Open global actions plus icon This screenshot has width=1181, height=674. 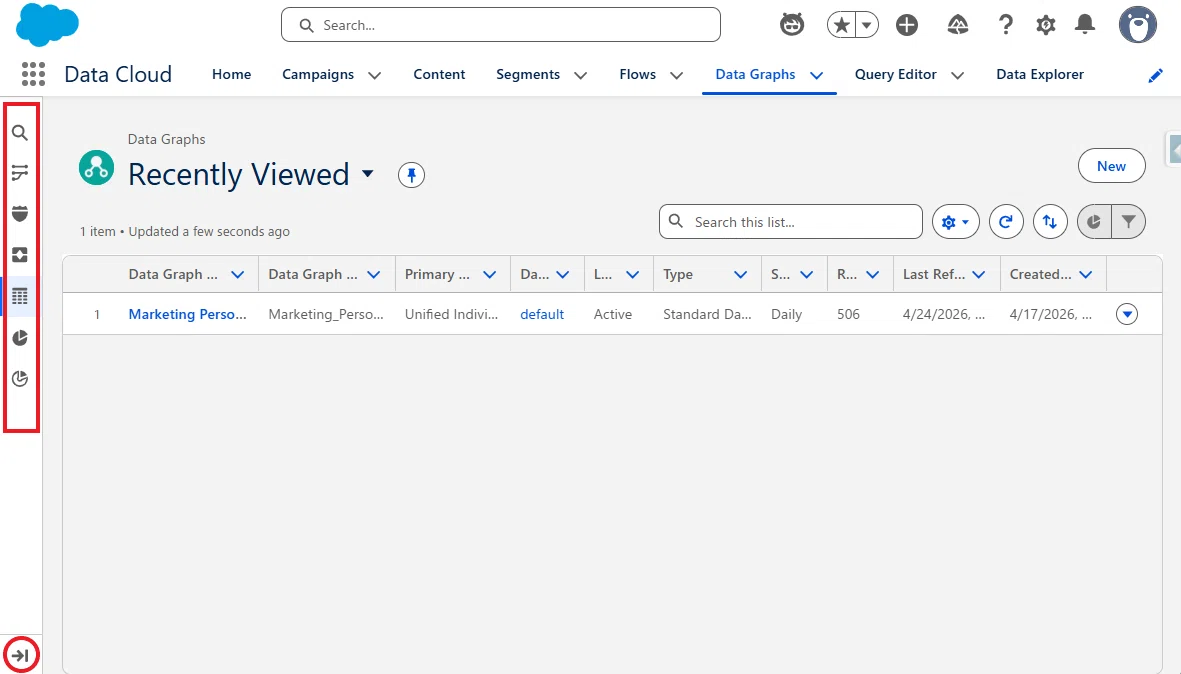(x=907, y=25)
